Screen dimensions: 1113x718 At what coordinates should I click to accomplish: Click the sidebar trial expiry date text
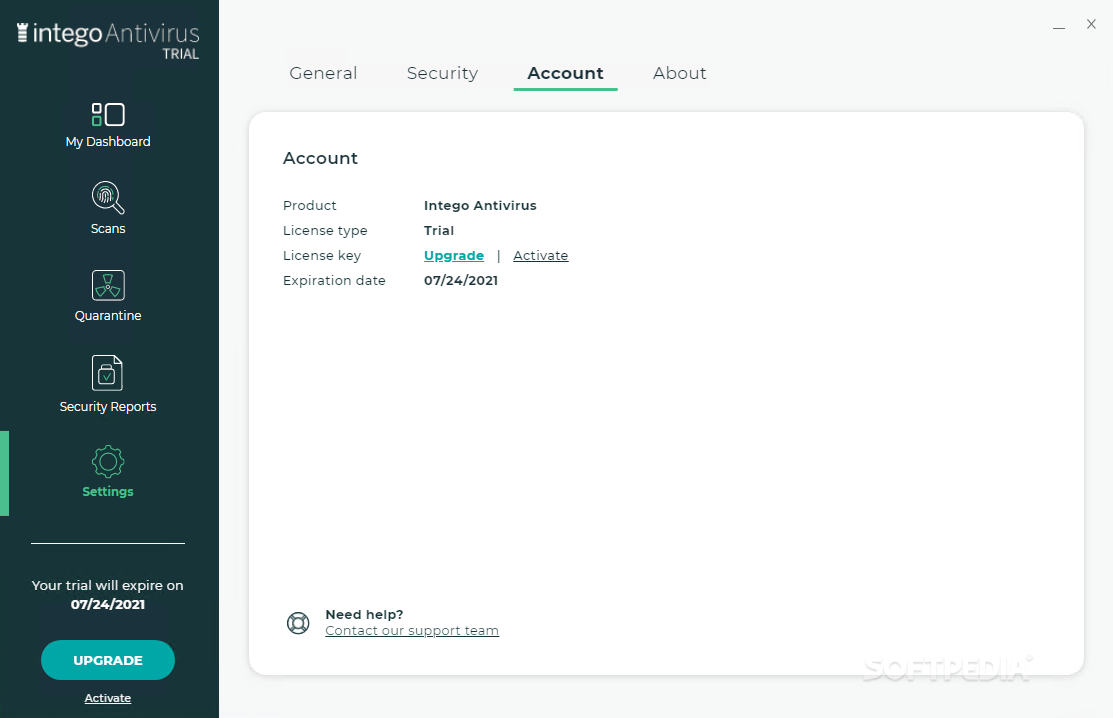click(x=108, y=604)
